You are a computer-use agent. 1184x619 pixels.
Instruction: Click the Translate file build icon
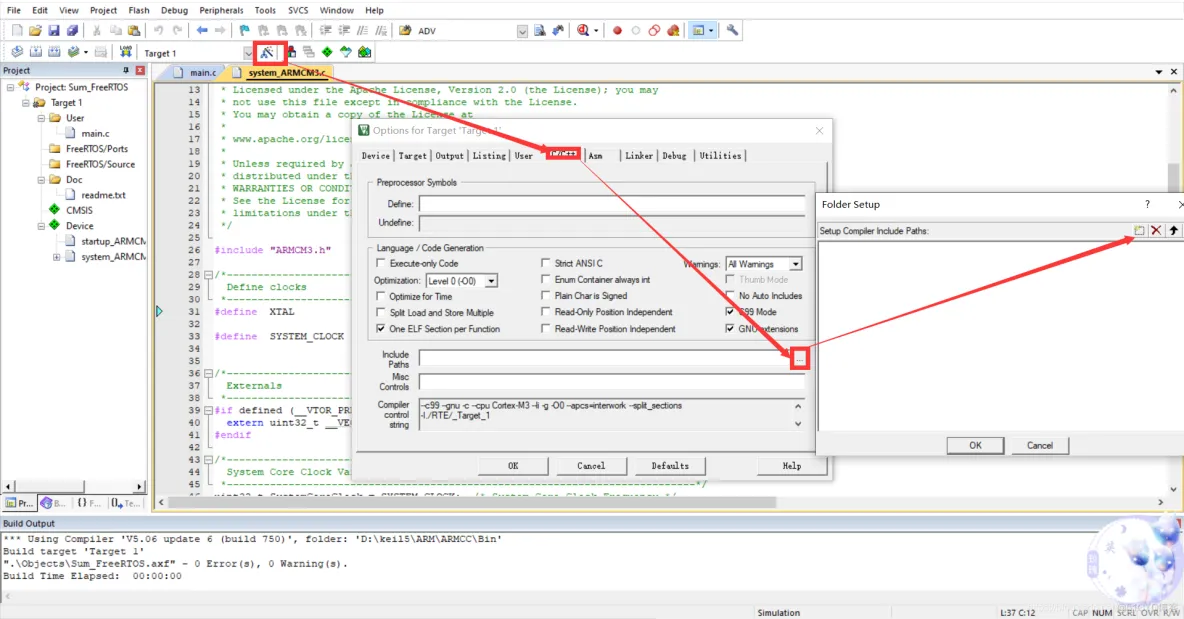pyautogui.click(x=17, y=52)
